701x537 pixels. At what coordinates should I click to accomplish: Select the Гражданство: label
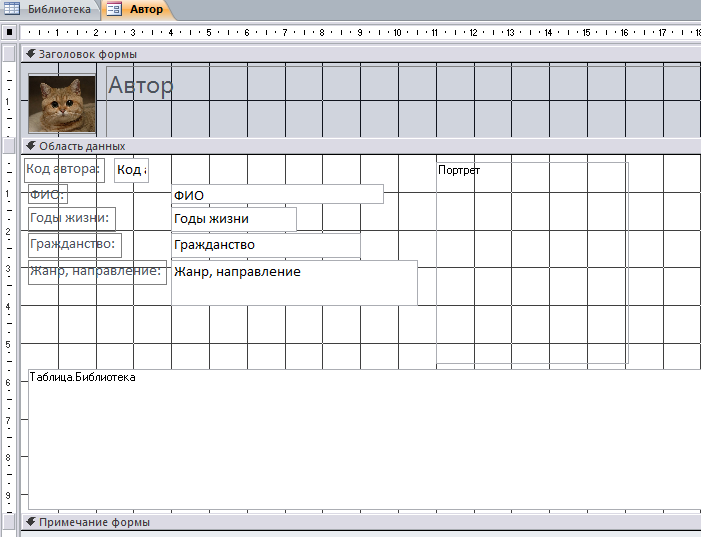pyautogui.click(x=75, y=245)
